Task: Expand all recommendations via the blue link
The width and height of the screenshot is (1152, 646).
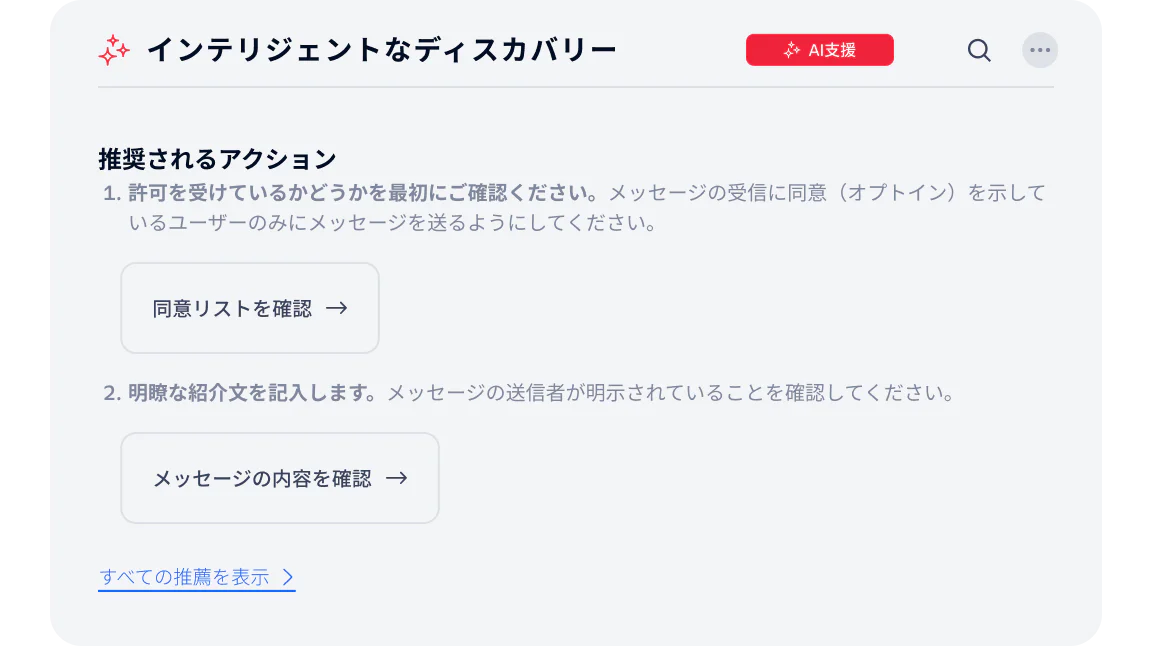Action: (x=188, y=577)
